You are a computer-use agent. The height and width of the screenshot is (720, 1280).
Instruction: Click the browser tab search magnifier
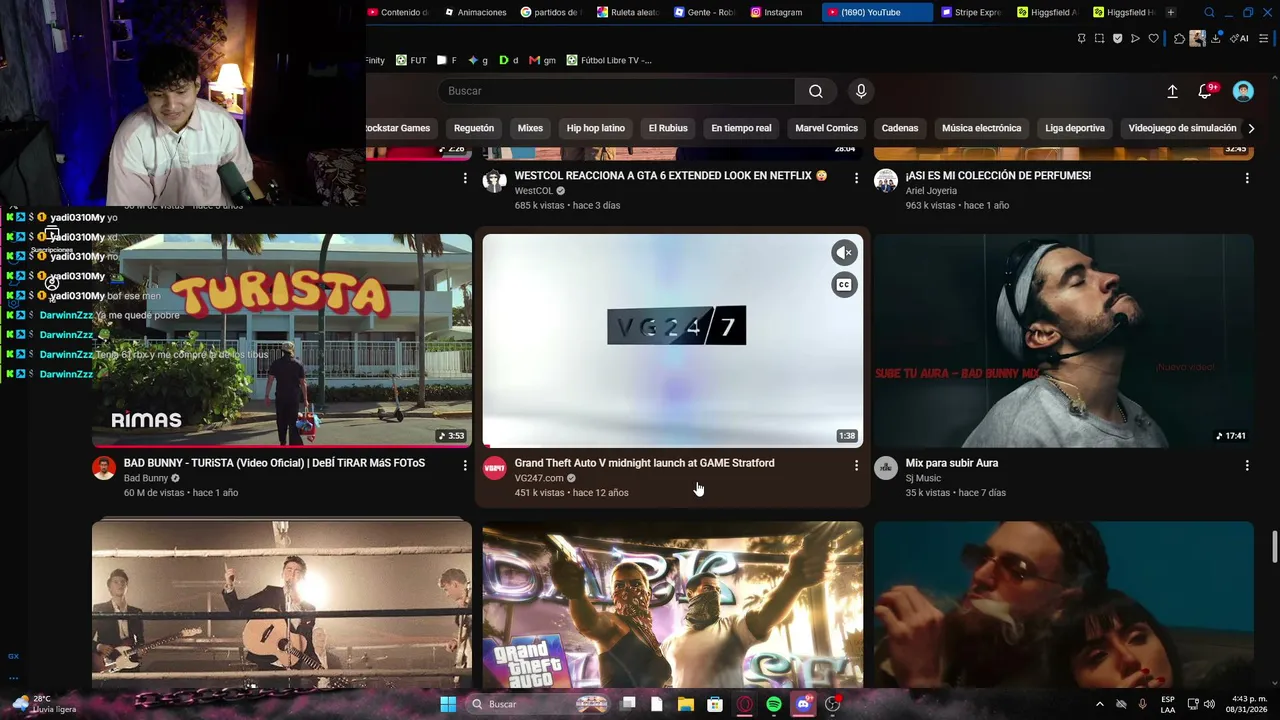coord(1209,12)
